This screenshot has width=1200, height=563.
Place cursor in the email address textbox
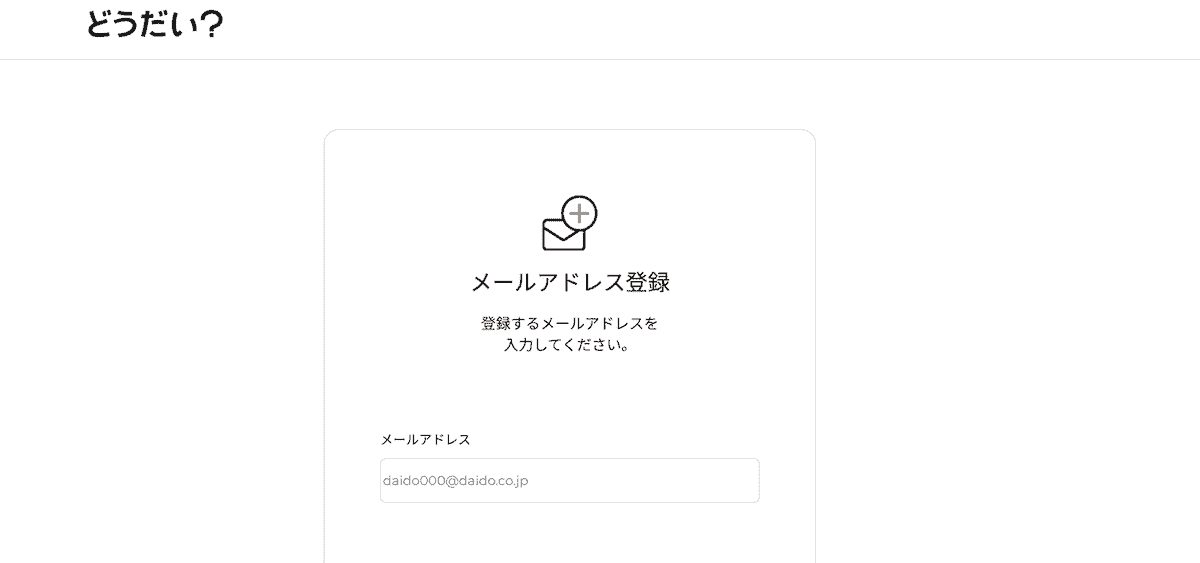coord(569,480)
